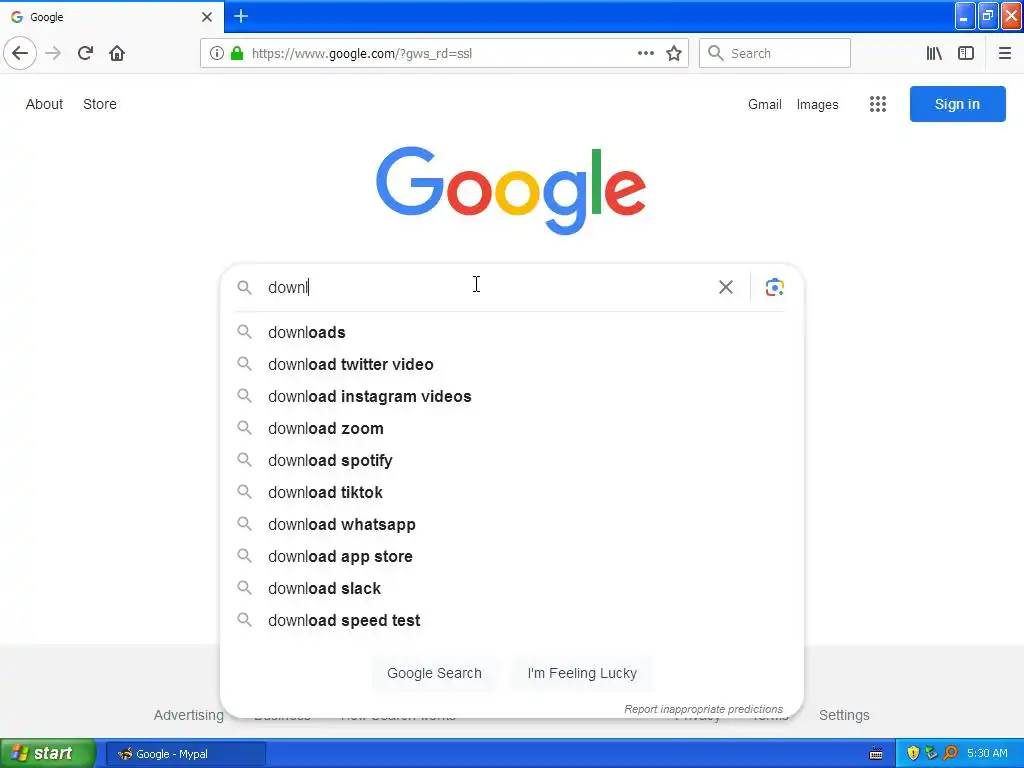This screenshot has width=1024, height=768.
Task: Toggle the sidebar view
Action: point(966,53)
